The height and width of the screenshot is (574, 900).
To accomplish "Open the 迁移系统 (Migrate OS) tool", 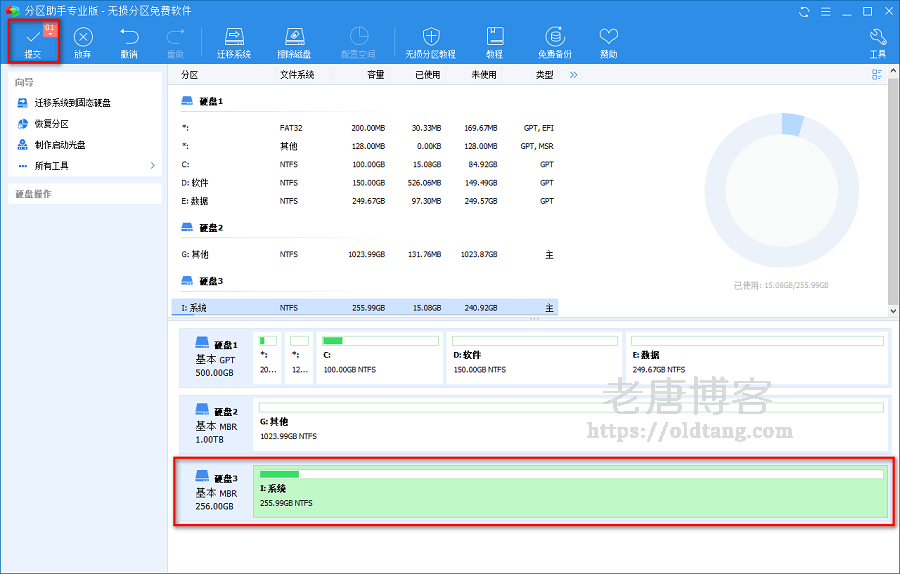I will click(234, 41).
